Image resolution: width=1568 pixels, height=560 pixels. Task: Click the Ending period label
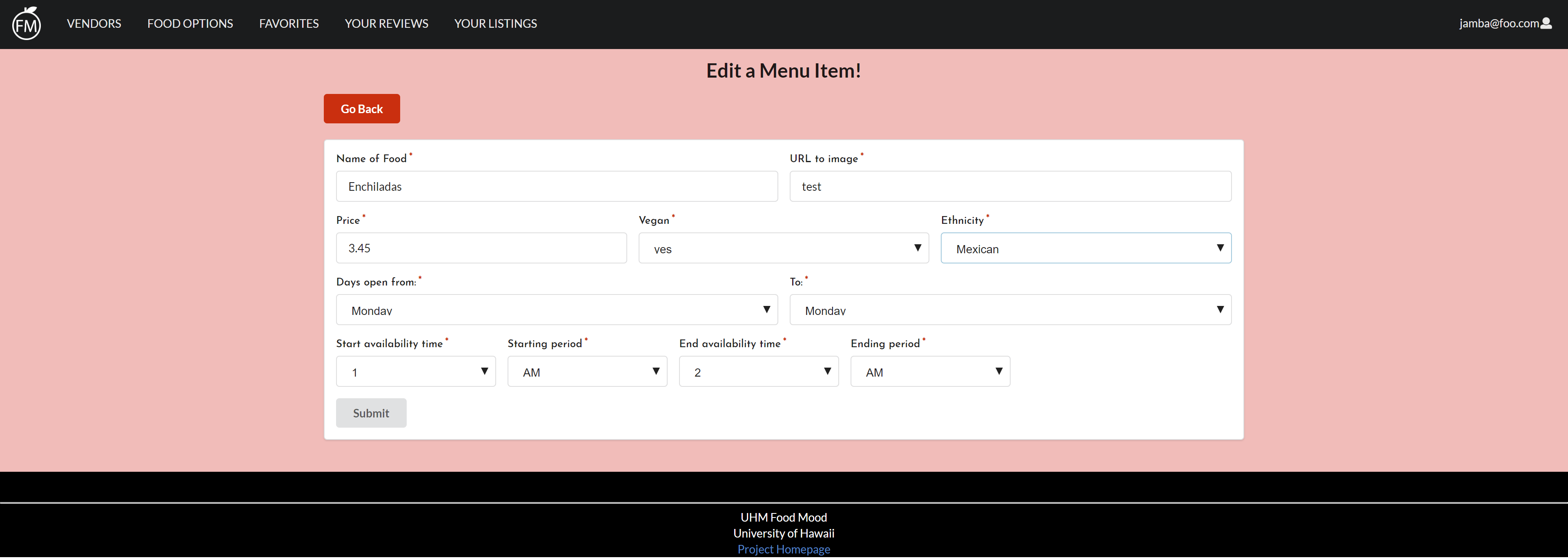pos(885,343)
